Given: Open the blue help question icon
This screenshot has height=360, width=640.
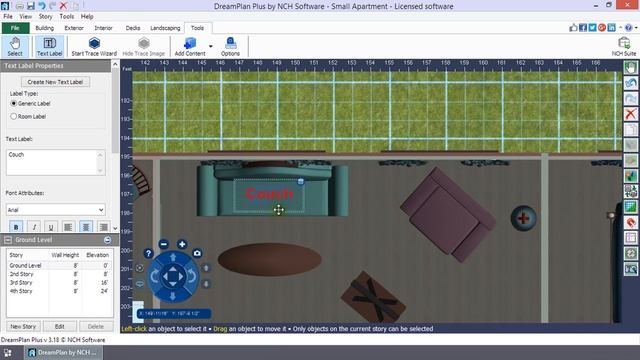Looking at the screenshot, I should click(x=629, y=28).
